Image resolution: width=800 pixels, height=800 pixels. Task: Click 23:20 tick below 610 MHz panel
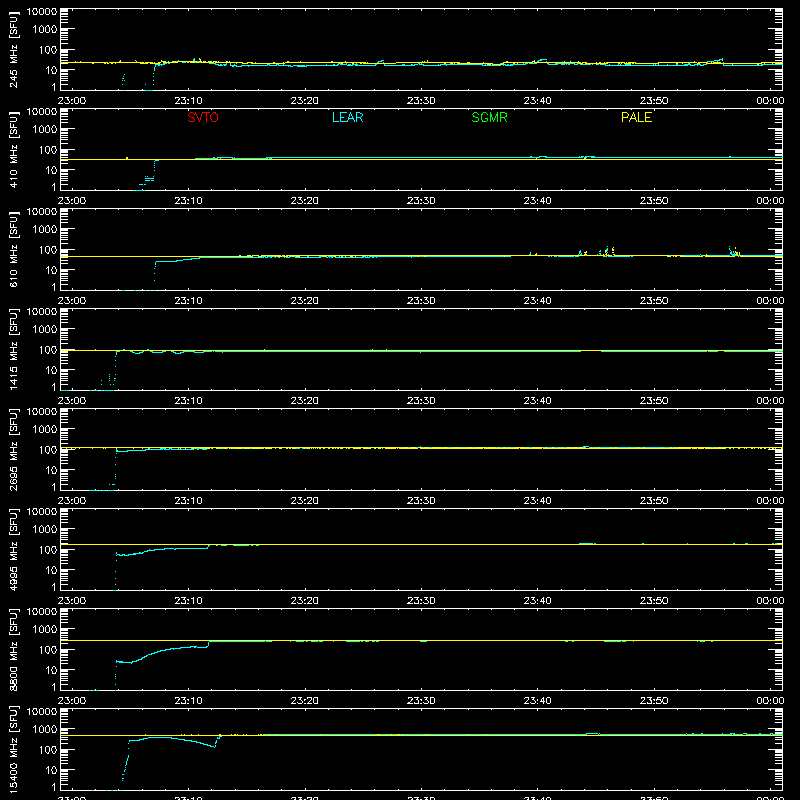[305, 301]
